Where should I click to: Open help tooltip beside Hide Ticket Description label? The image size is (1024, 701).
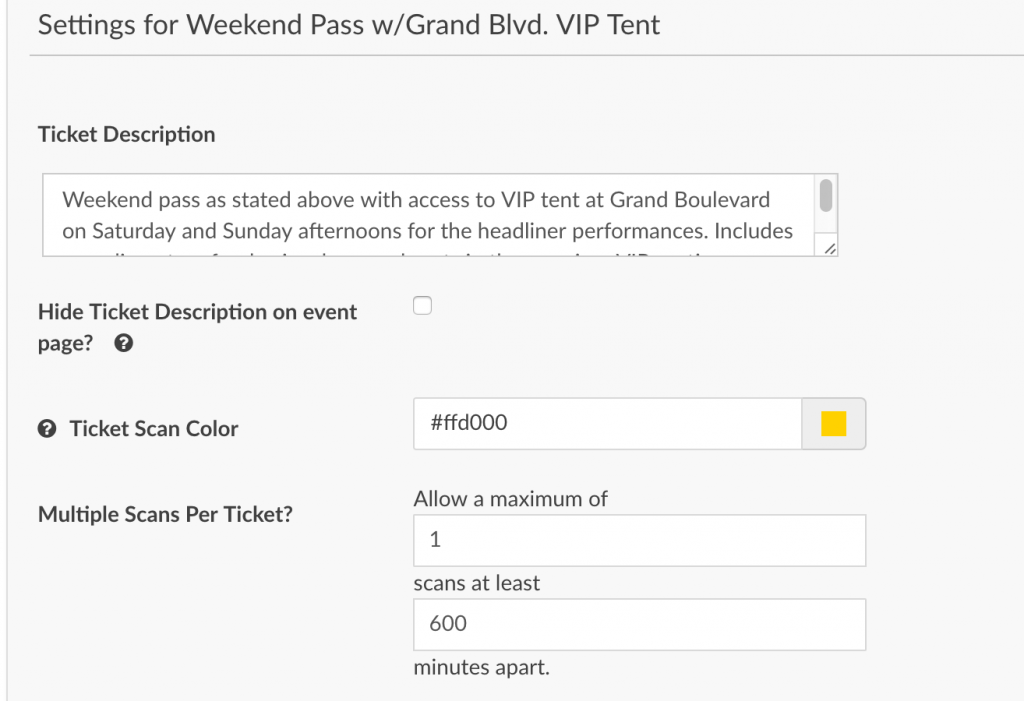(124, 344)
